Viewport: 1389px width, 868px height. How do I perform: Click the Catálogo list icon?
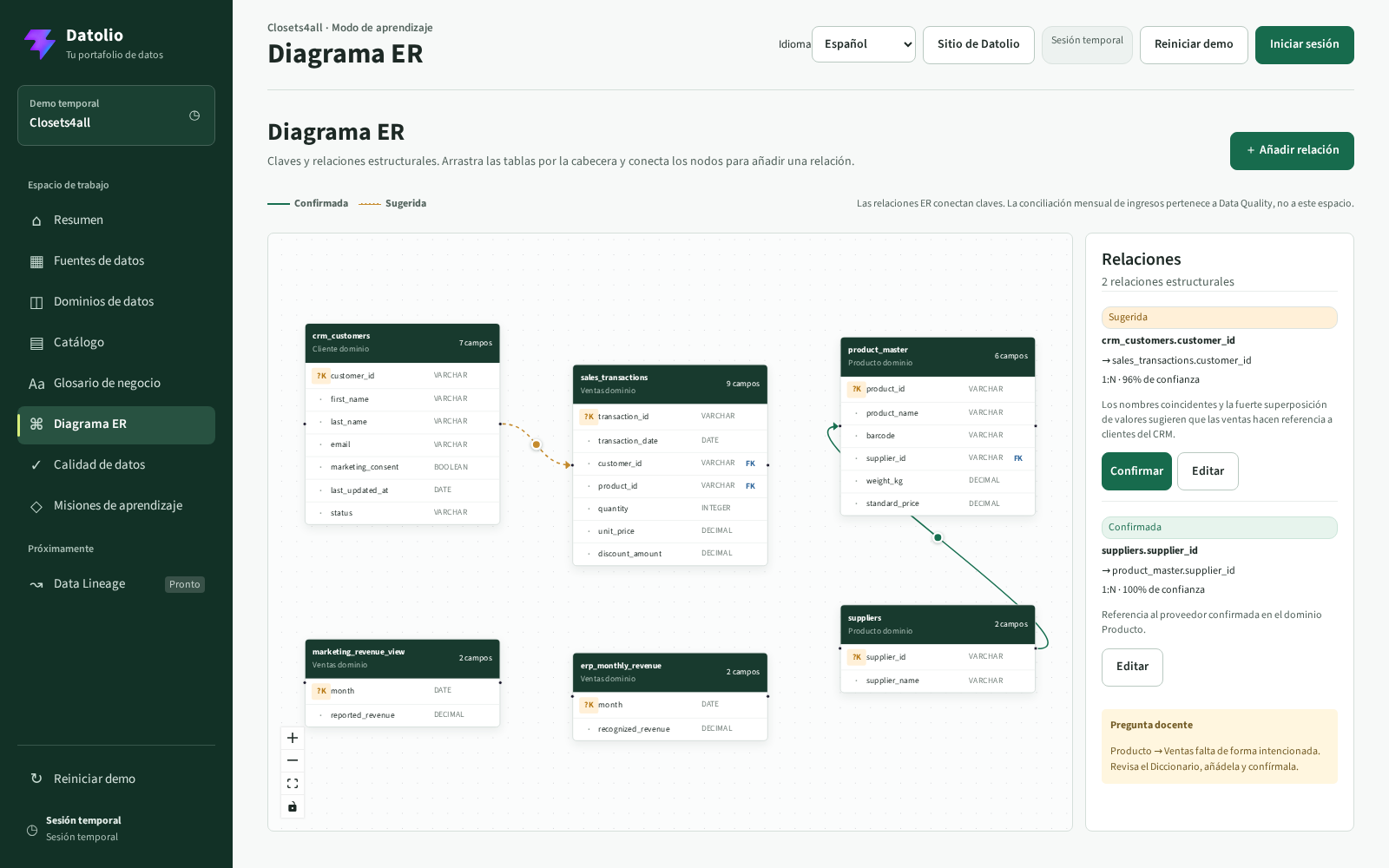pyautogui.click(x=36, y=343)
